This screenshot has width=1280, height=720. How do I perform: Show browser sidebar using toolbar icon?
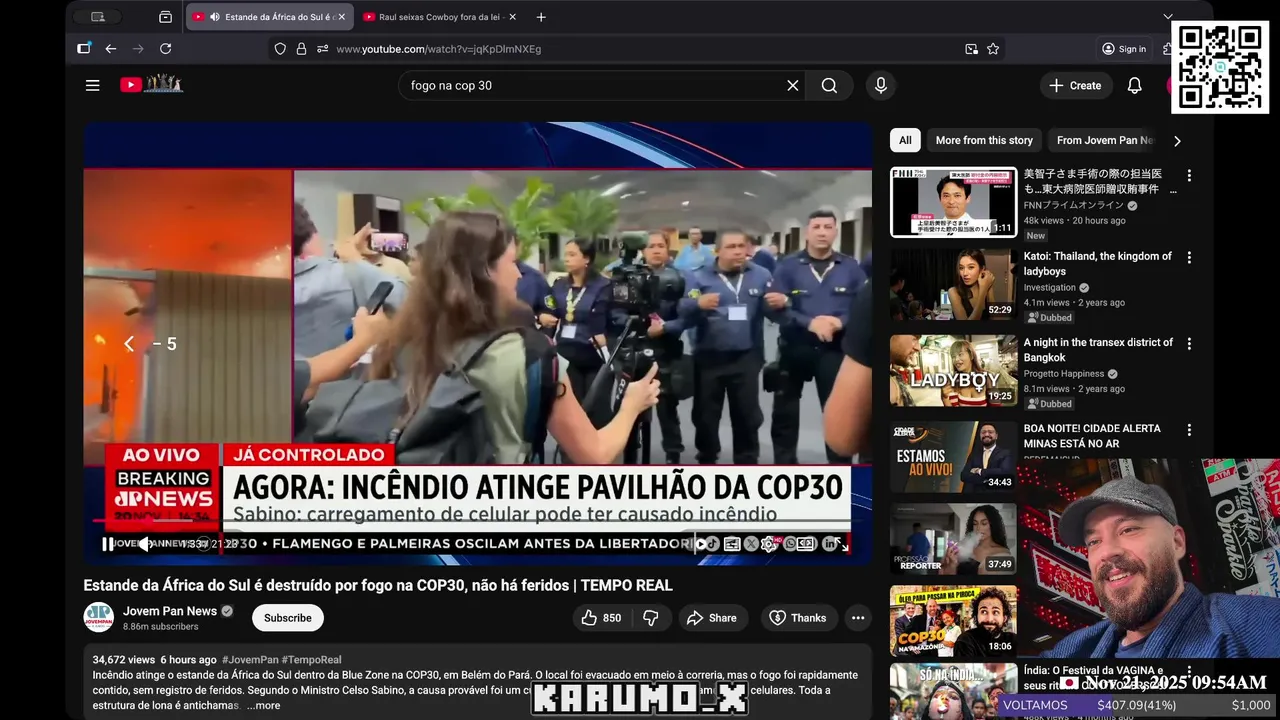tap(84, 48)
